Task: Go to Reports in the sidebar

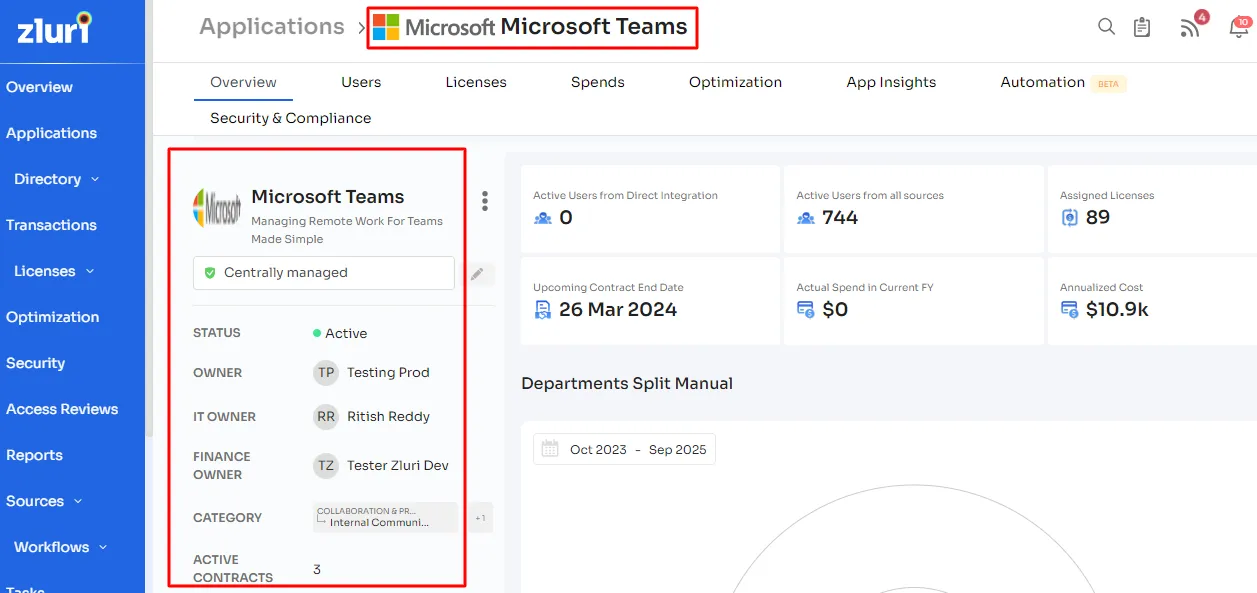Action: click(x=34, y=455)
